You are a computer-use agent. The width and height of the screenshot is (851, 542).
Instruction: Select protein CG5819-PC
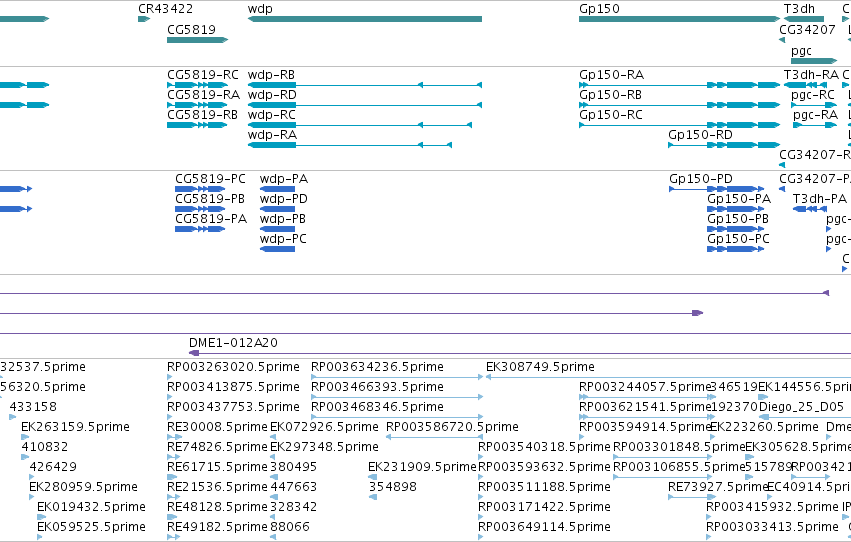(x=200, y=189)
